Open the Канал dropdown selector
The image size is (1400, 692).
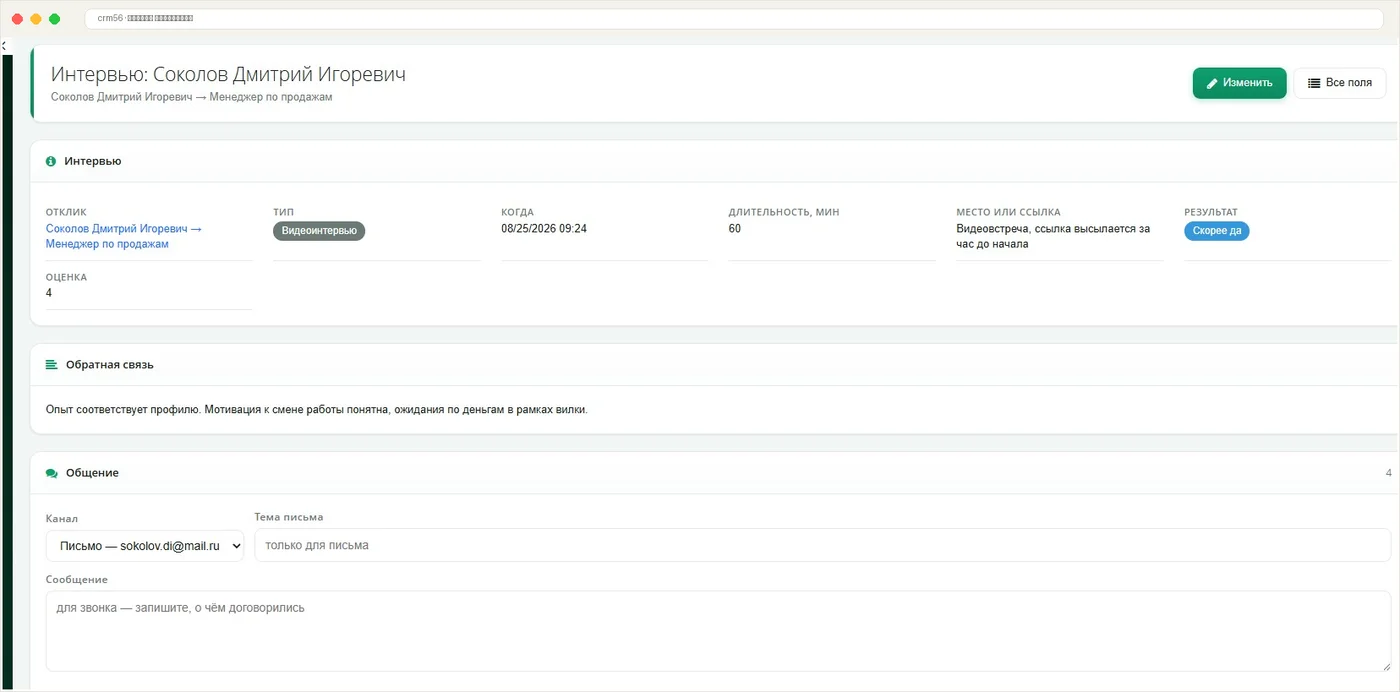tap(145, 546)
